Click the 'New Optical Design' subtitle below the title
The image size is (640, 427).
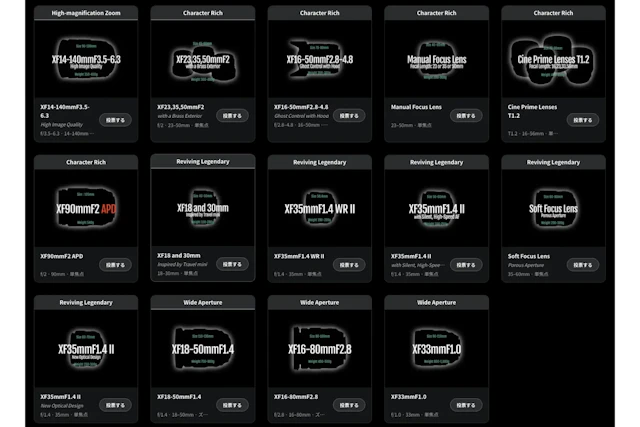pos(62,406)
